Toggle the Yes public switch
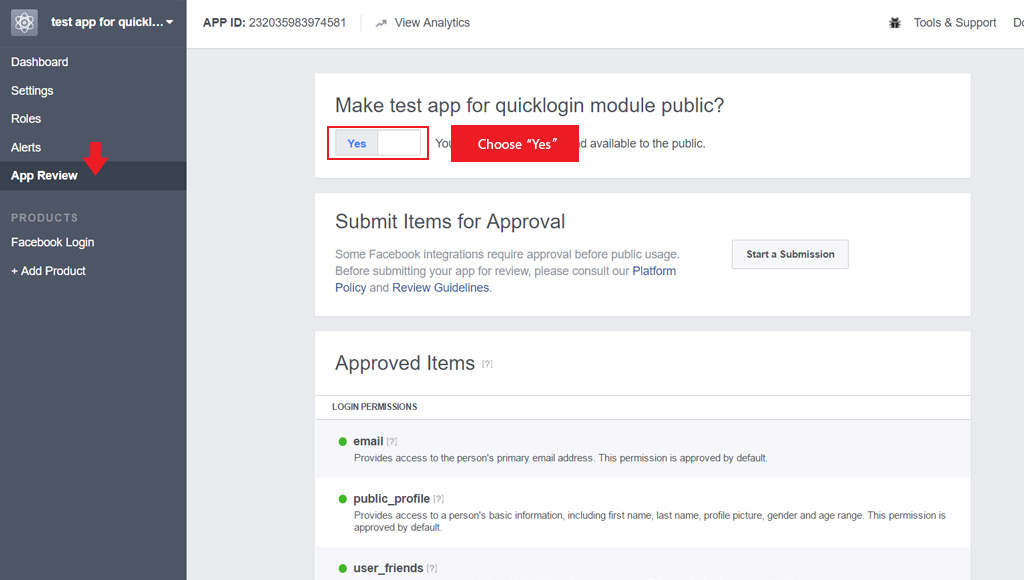The height and width of the screenshot is (580, 1024). point(378,143)
